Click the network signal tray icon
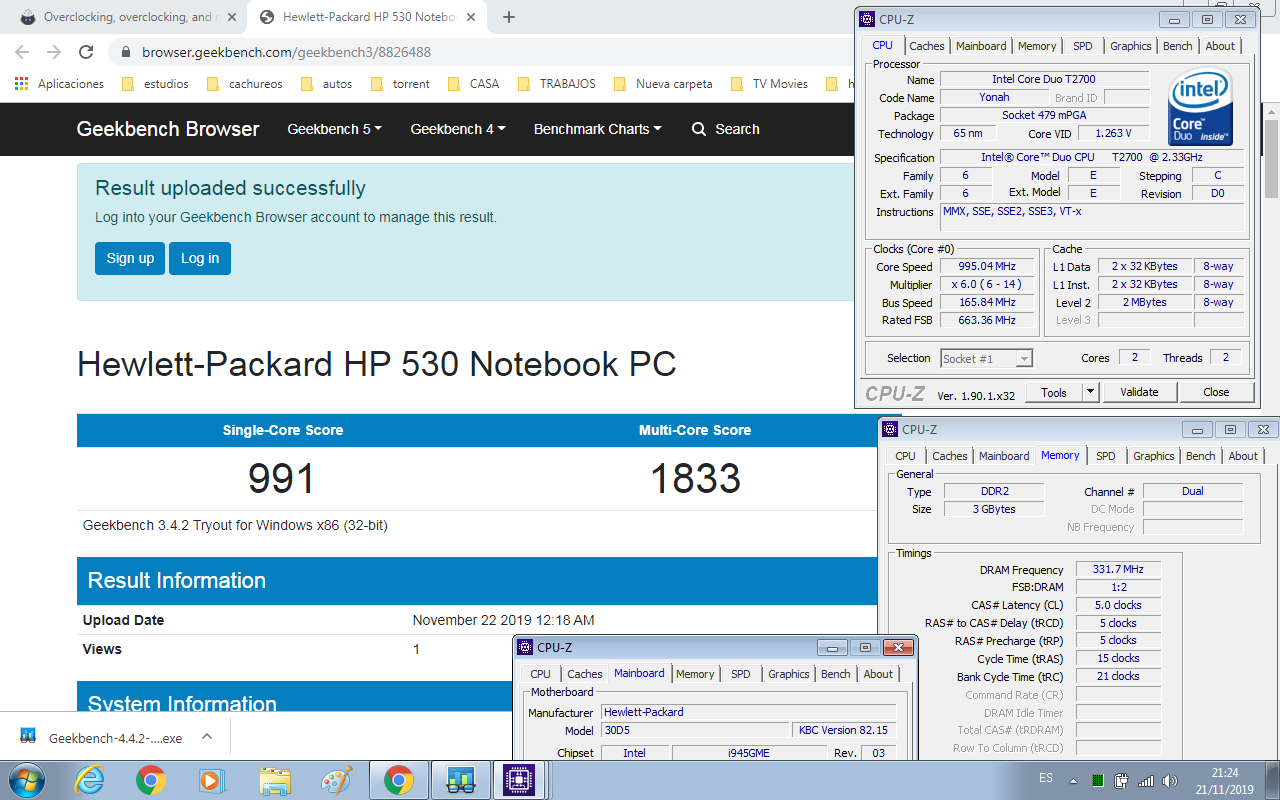 (x=1145, y=780)
